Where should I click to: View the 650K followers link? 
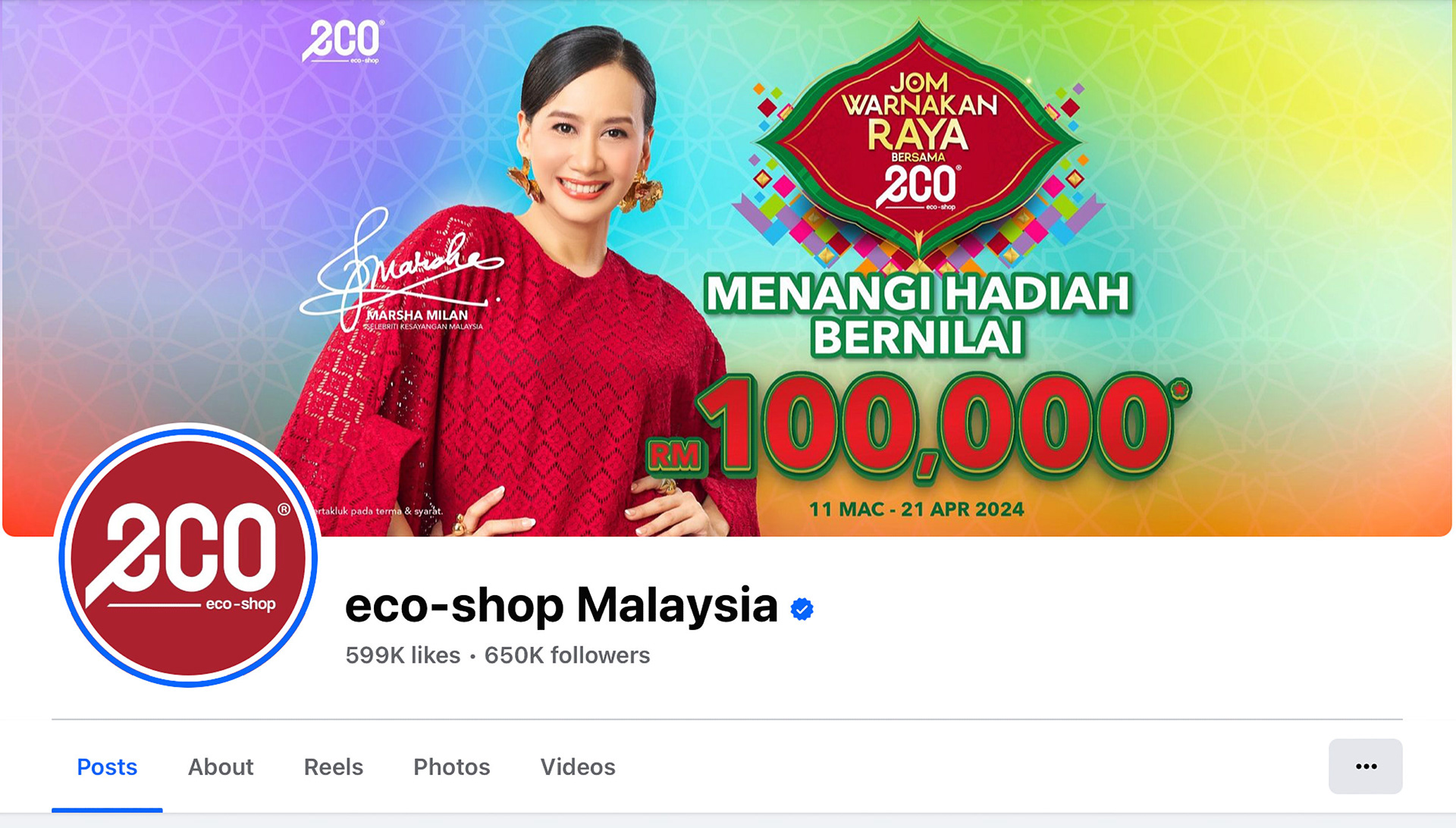pyautogui.click(x=567, y=655)
